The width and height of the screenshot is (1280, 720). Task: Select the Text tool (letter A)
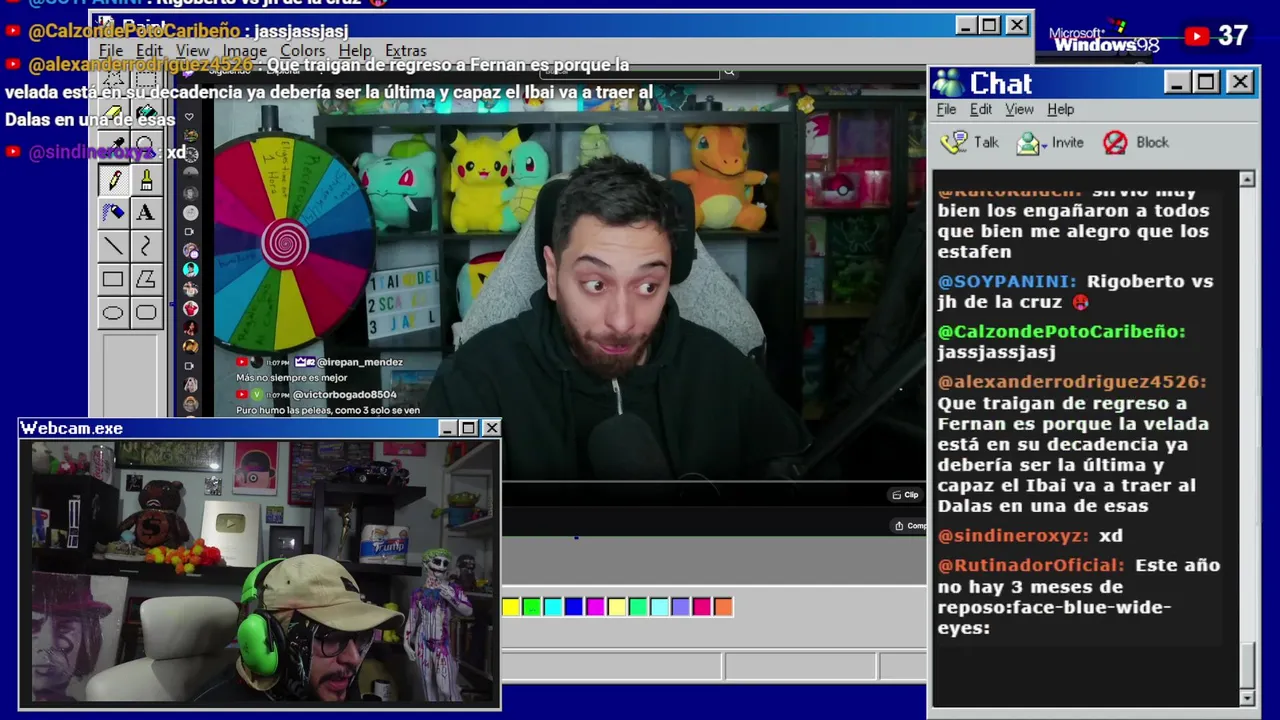pos(146,212)
